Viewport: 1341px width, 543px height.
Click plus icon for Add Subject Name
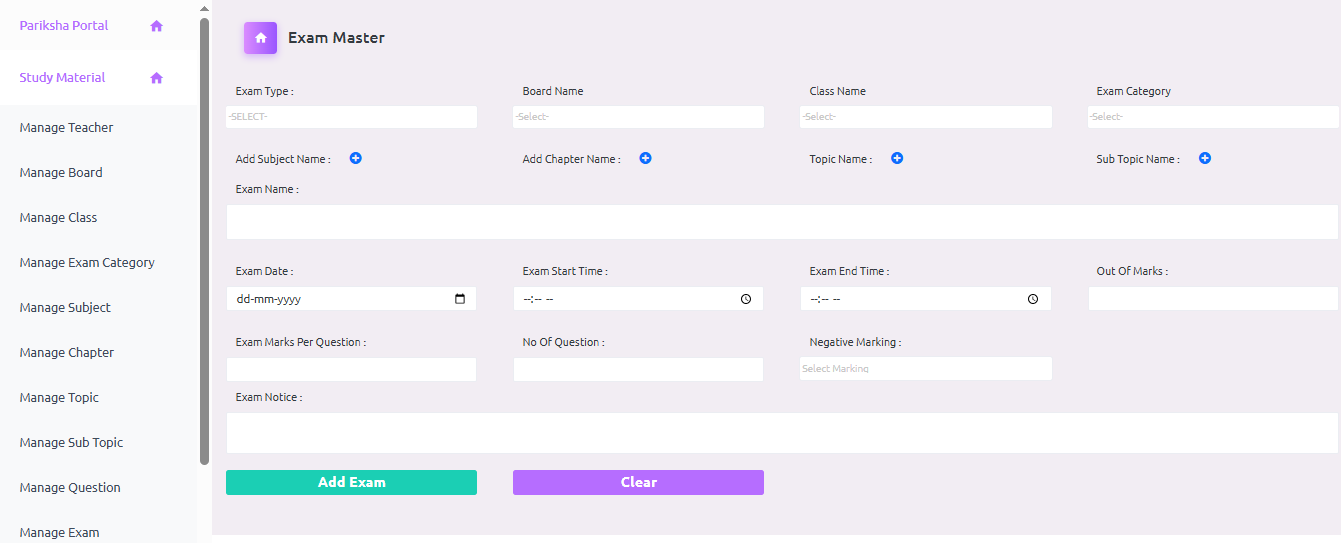pos(356,158)
